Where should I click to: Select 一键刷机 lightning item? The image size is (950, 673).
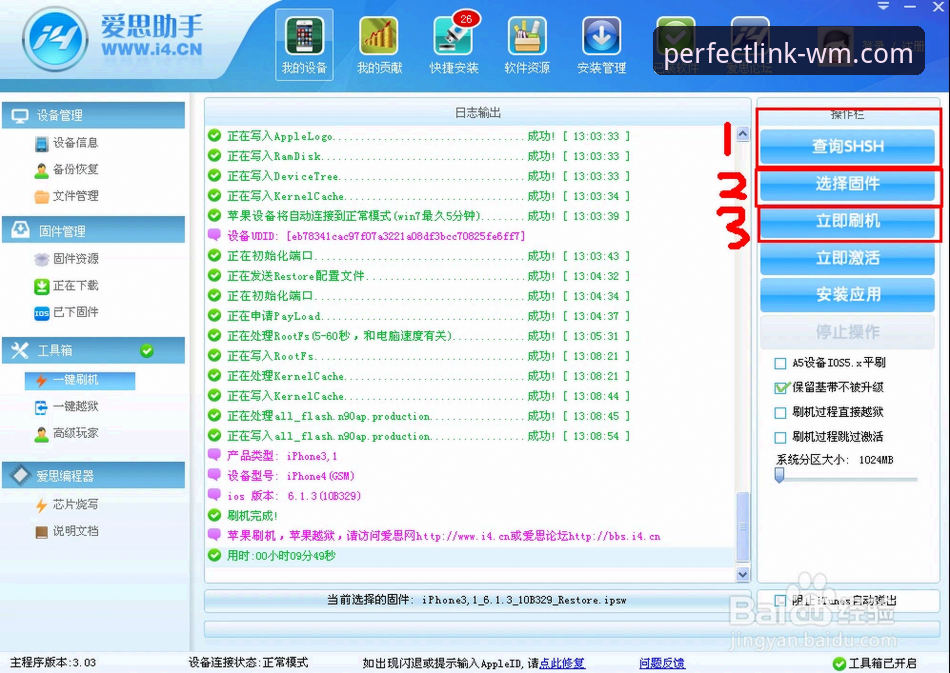[79, 380]
